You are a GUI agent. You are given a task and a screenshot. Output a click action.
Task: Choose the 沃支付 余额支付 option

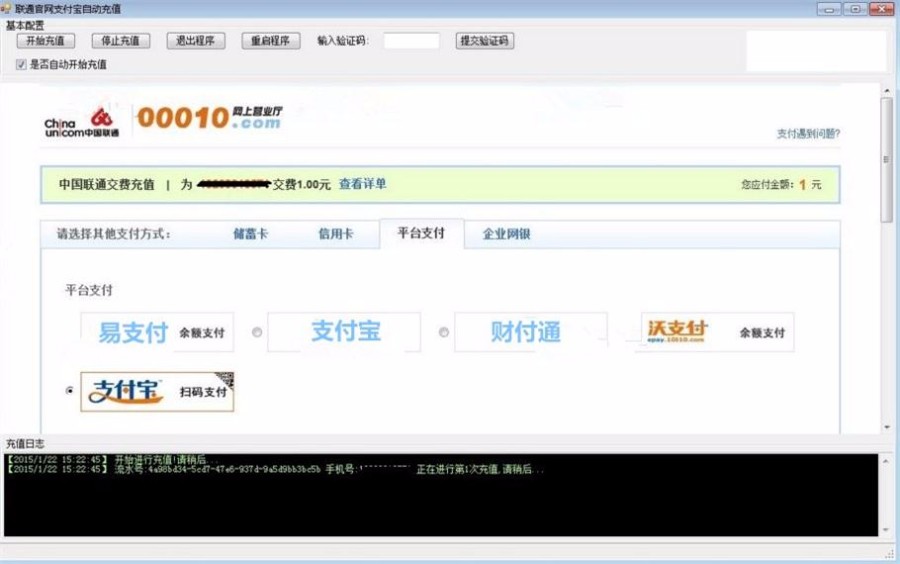click(x=717, y=332)
